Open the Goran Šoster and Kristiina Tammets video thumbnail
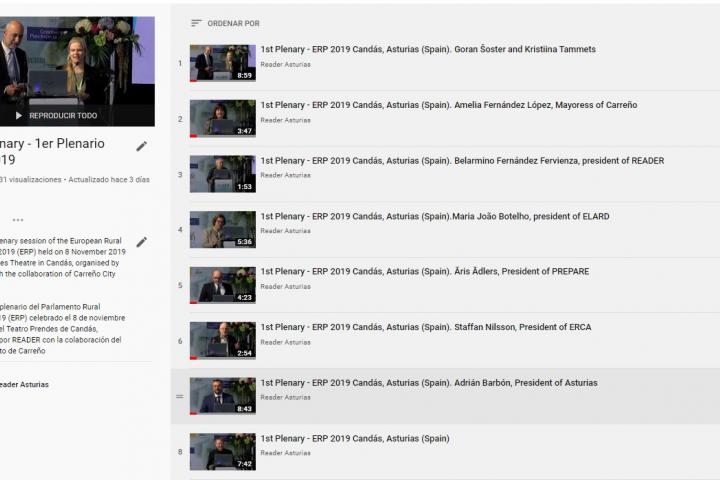 [222, 63]
